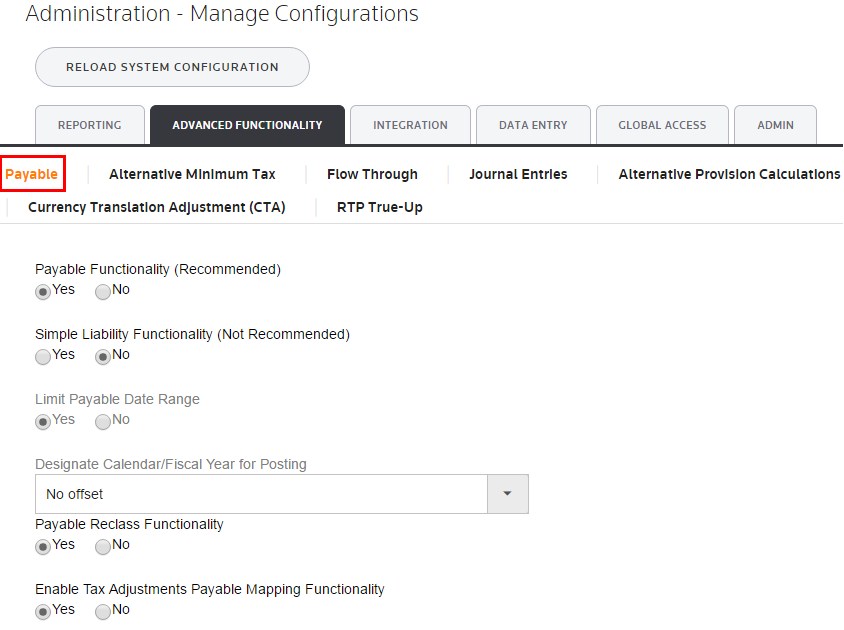Viewport: 844px width, 630px height.
Task: Open Alternative Minimum Tax settings
Action: coord(192,174)
